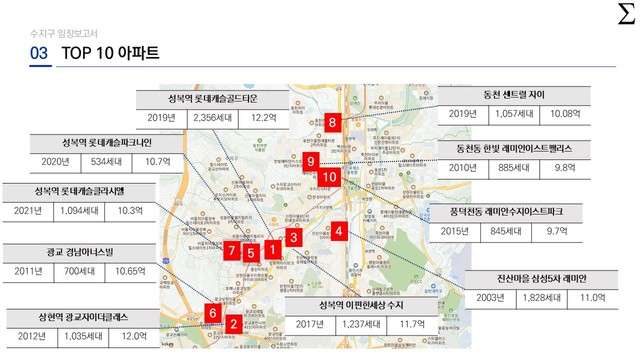
Task: Click red map marker number 9
Action: pyautogui.click(x=311, y=162)
